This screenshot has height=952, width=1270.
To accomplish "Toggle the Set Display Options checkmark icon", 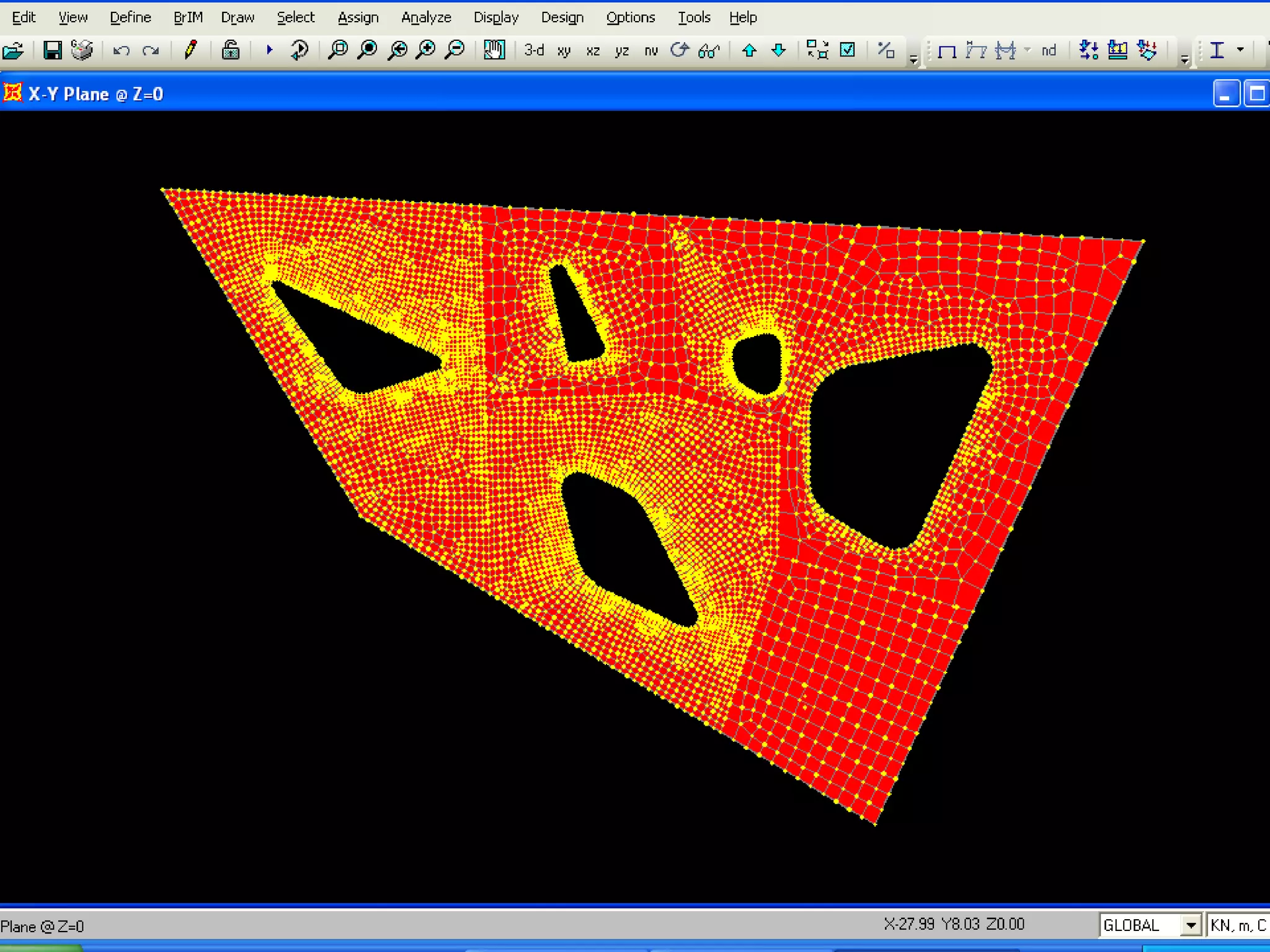I will (847, 50).
